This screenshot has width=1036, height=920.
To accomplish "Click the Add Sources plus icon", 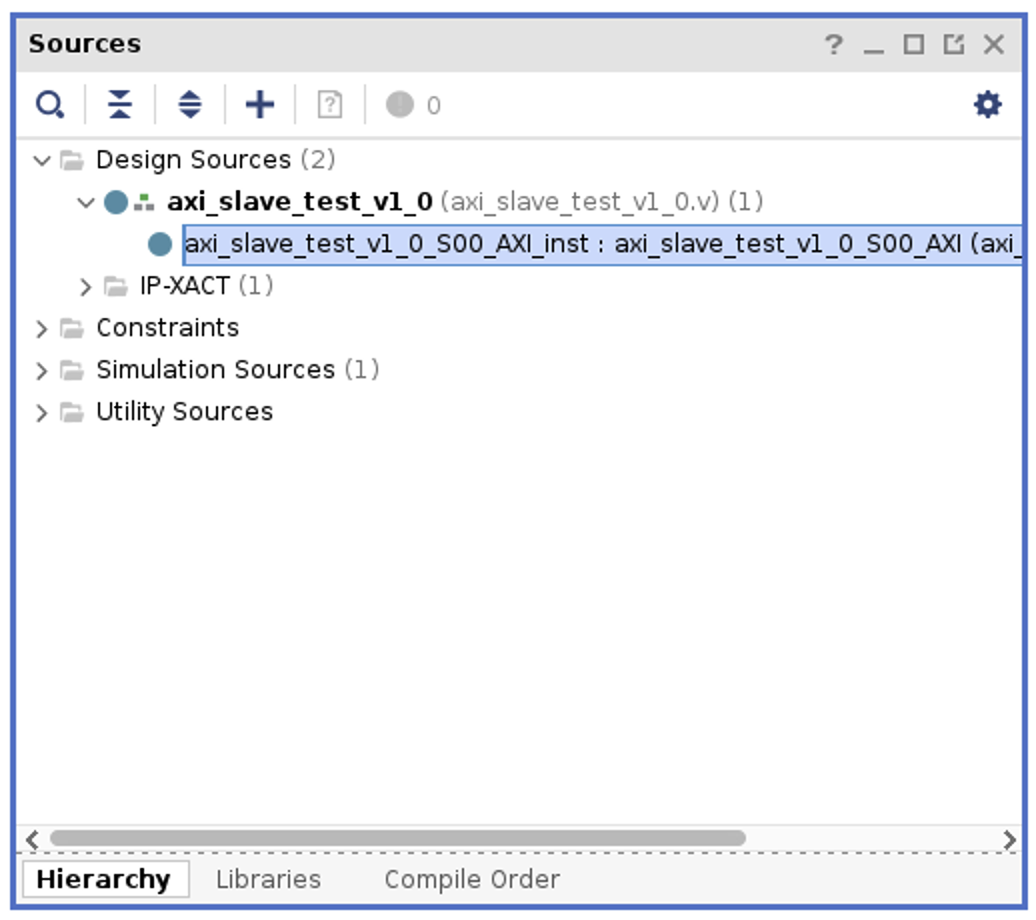I will (x=257, y=103).
